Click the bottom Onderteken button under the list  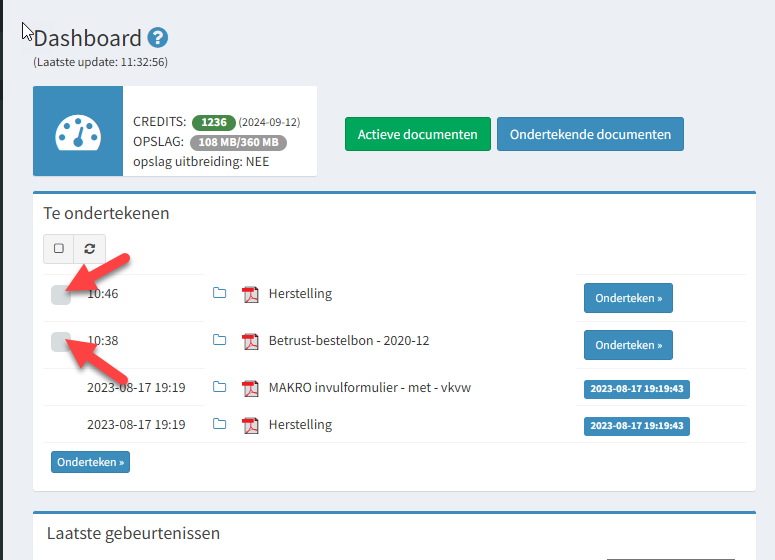point(90,462)
